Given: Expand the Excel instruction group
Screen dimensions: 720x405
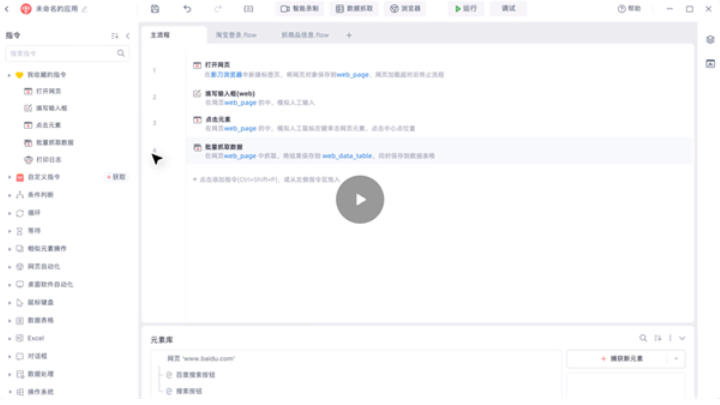Looking at the screenshot, I should (9, 338).
